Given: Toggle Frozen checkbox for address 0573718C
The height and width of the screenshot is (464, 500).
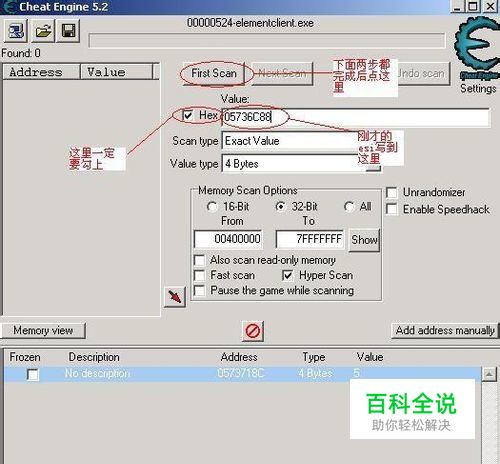Looking at the screenshot, I should pos(33,374).
